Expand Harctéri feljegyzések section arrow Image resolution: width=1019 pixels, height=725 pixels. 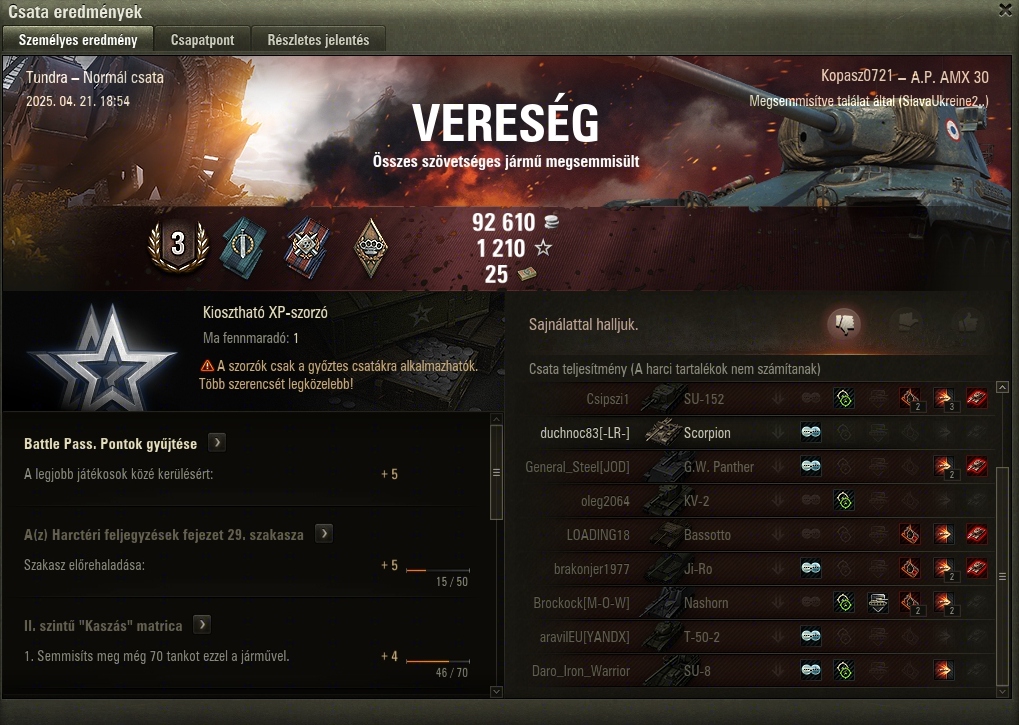click(x=324, y=534)
